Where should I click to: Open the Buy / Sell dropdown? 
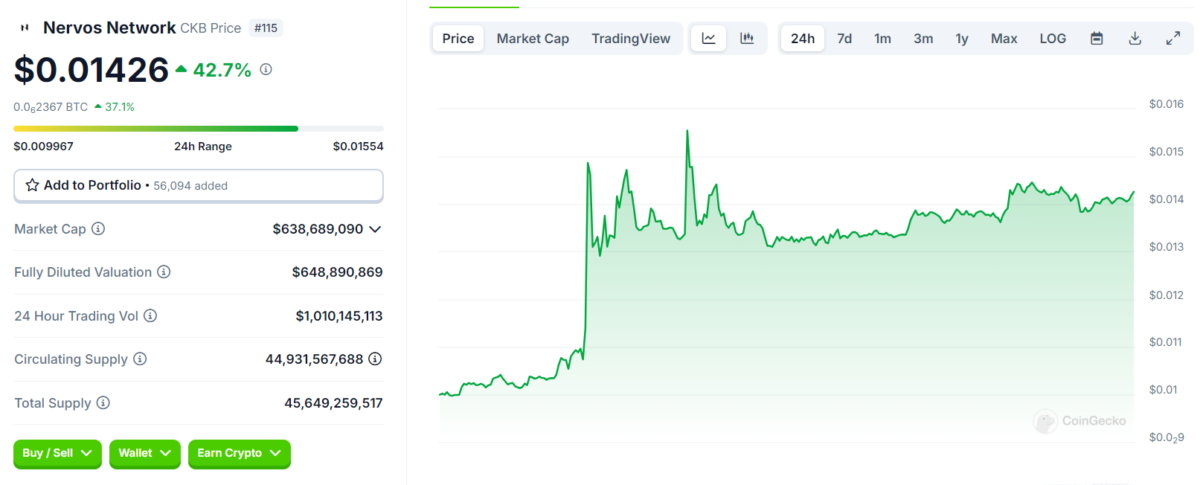[x=57, y=454]
